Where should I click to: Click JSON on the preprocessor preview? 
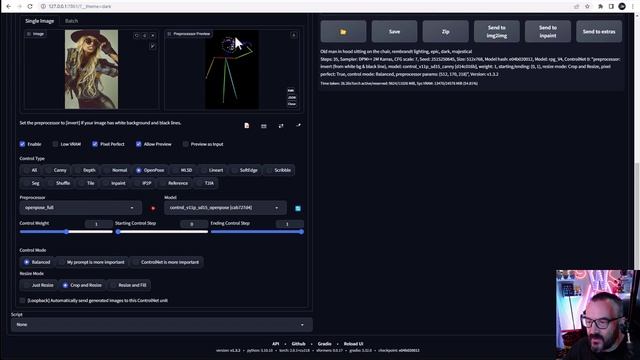(291, 97)
